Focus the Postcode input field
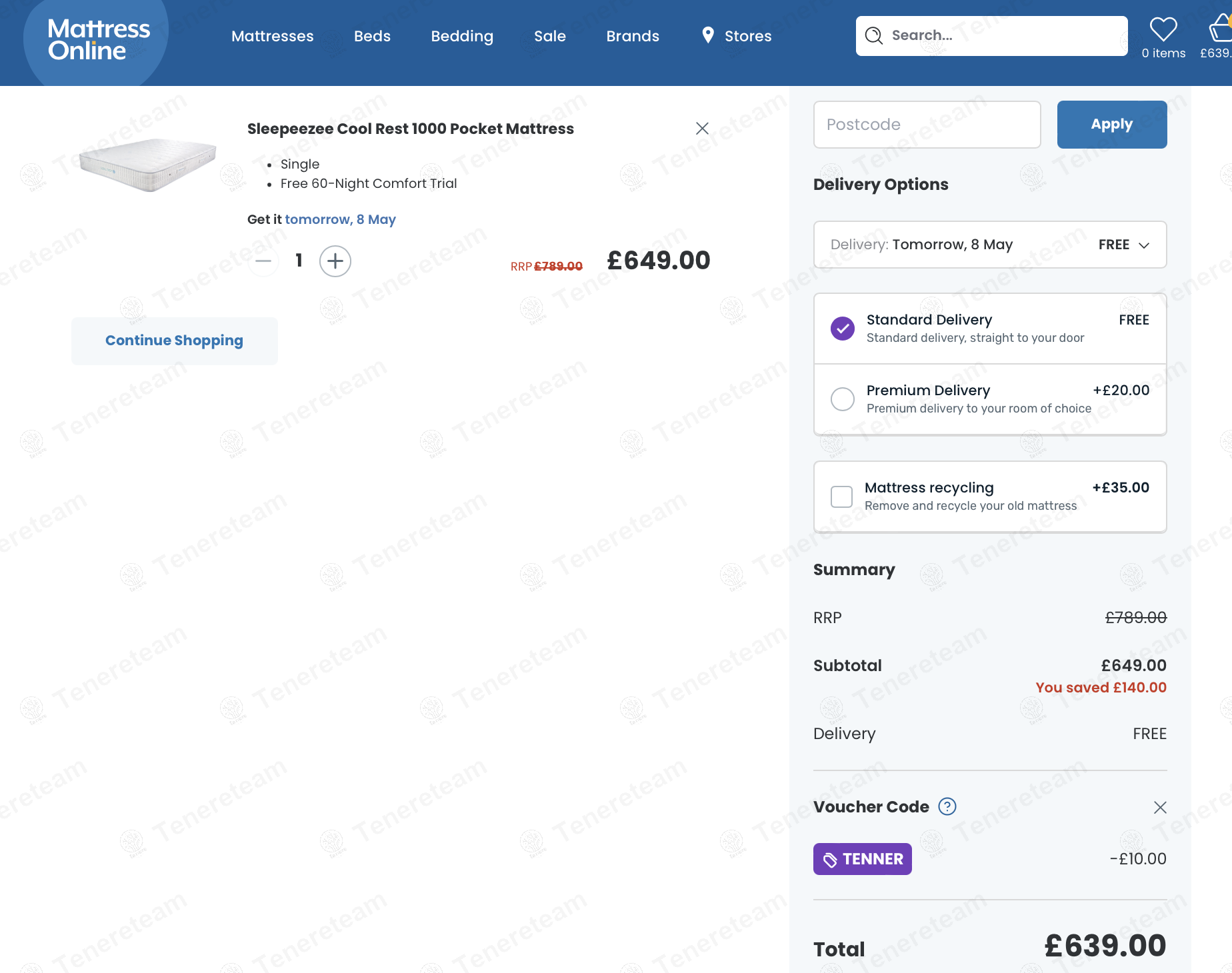Screen dimensions: 1232x973 click(927, 125)
